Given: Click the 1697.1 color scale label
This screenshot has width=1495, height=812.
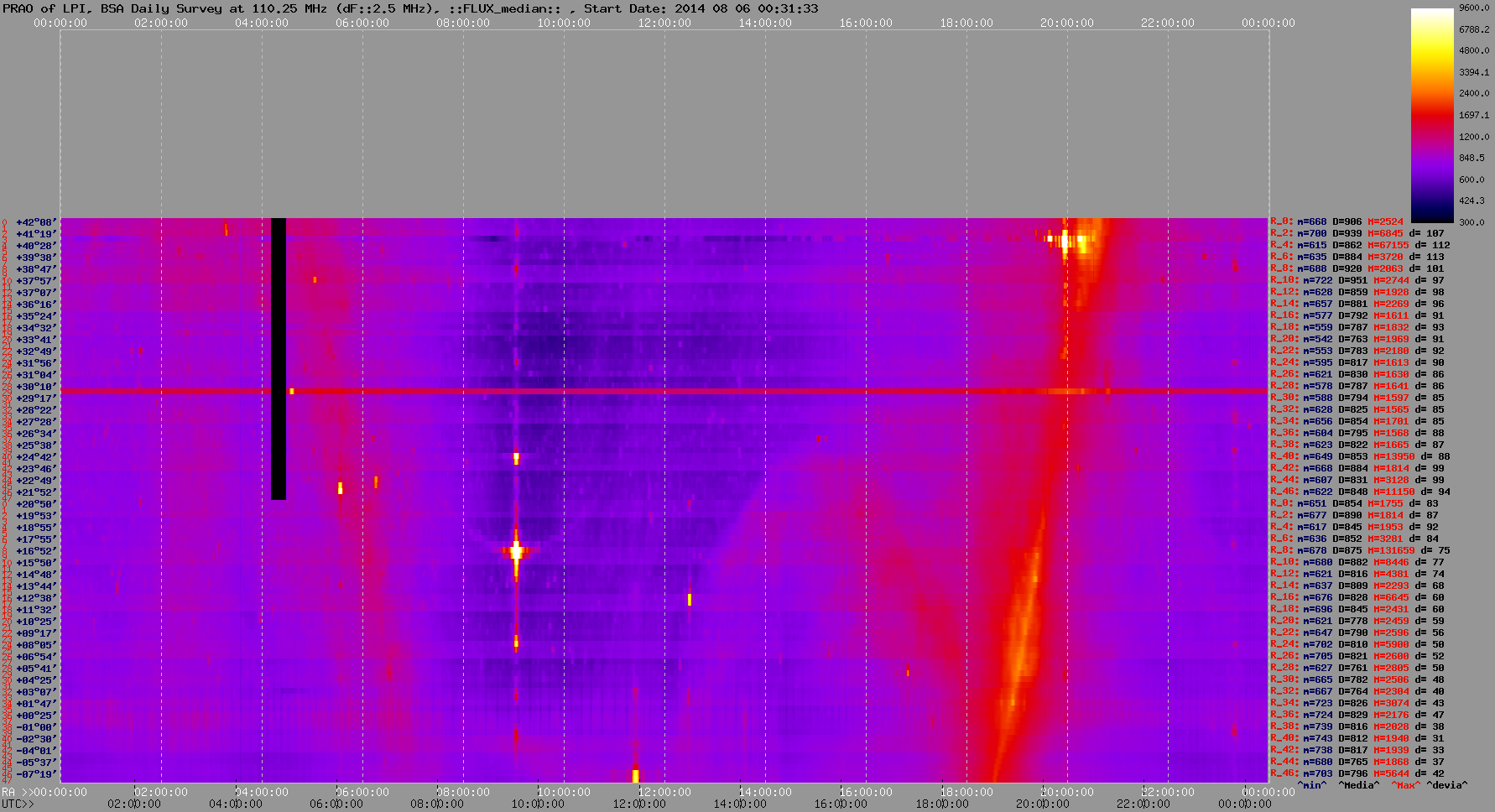Looking at the screenshot, I should point(1474,115).
